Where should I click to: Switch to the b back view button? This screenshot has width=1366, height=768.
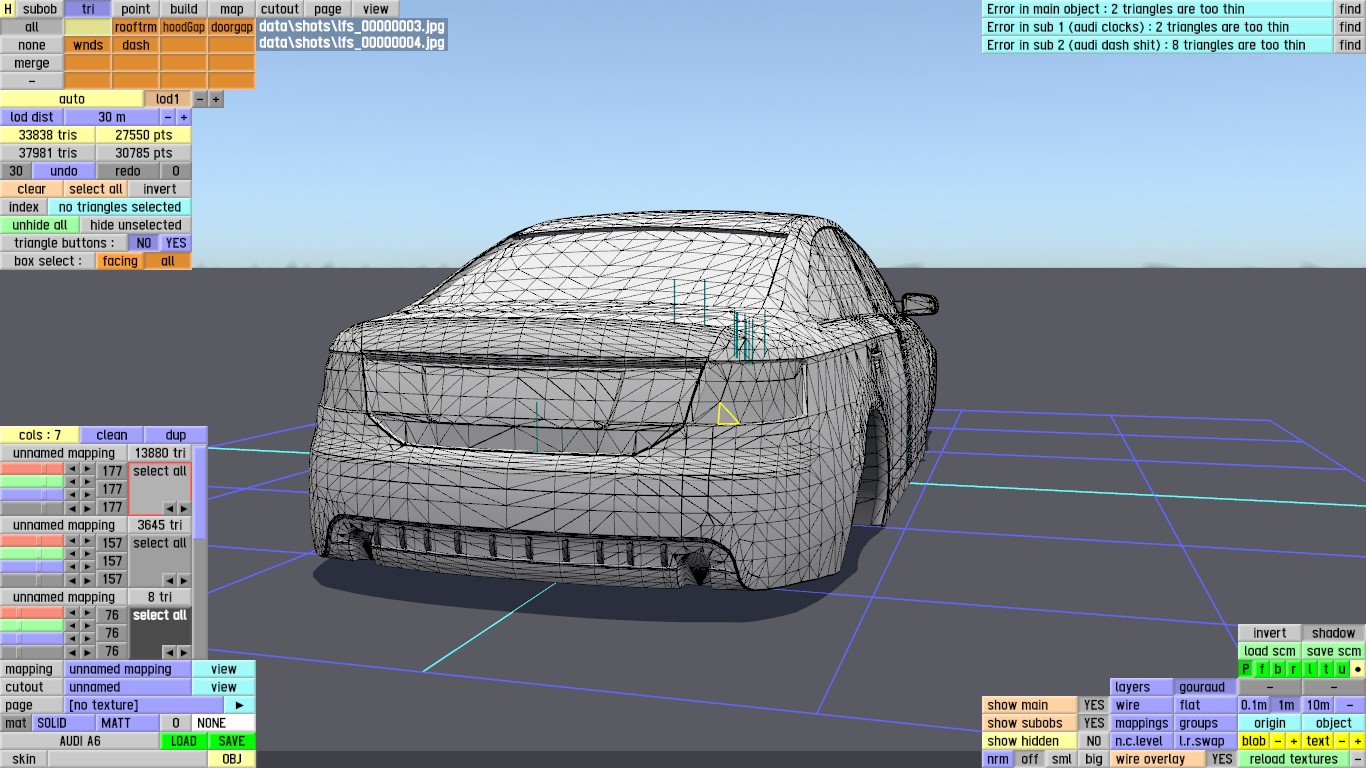(x=1278, y=669)
